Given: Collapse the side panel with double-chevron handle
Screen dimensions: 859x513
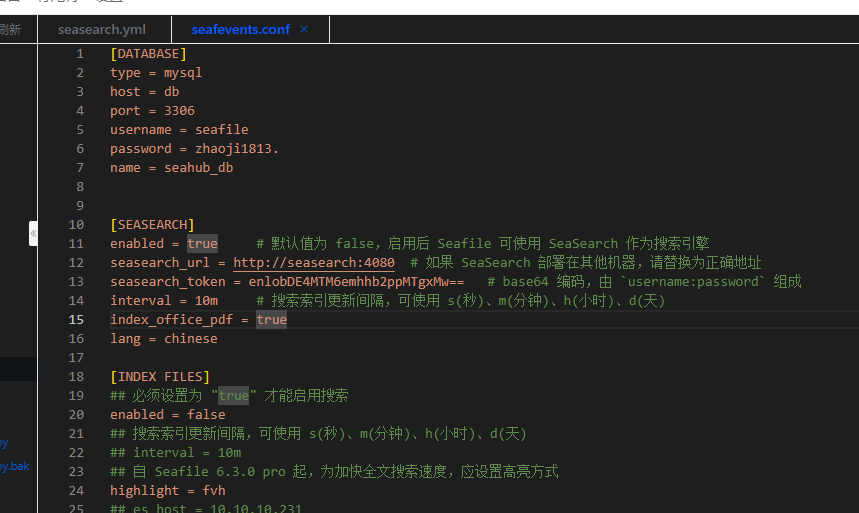Looking at the screenshot, I should point(33,233).
